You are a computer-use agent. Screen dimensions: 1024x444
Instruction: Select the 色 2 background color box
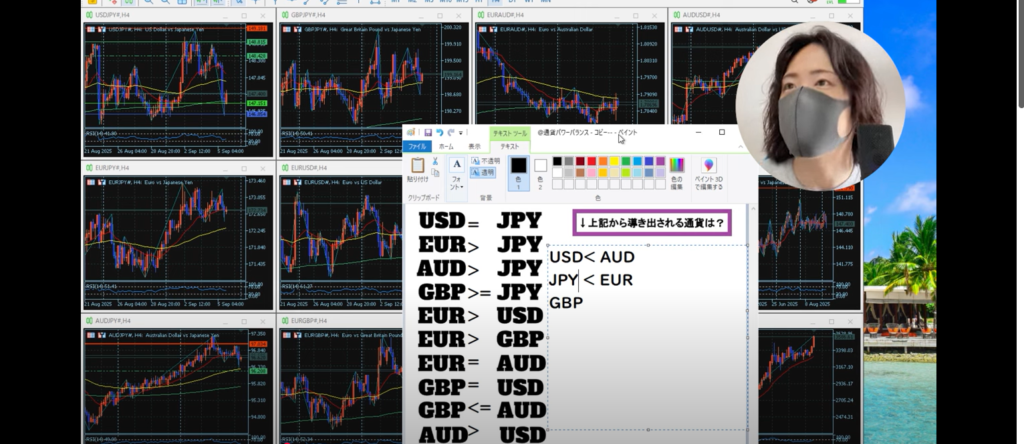tap(540, 172)
